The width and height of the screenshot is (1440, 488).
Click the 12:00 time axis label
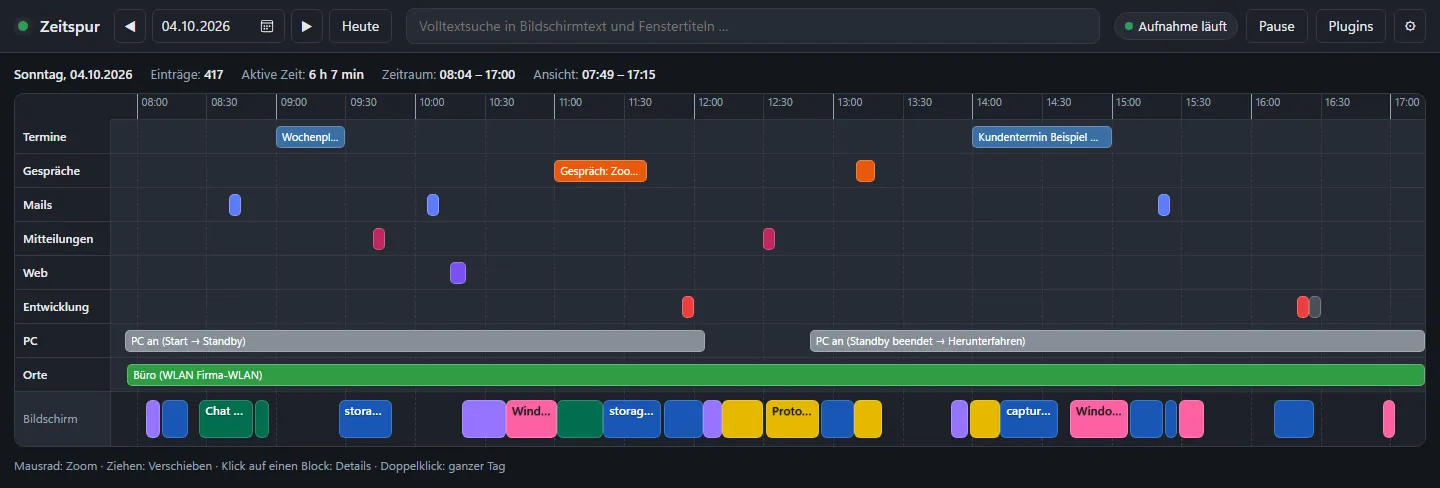tap(710, 102)
